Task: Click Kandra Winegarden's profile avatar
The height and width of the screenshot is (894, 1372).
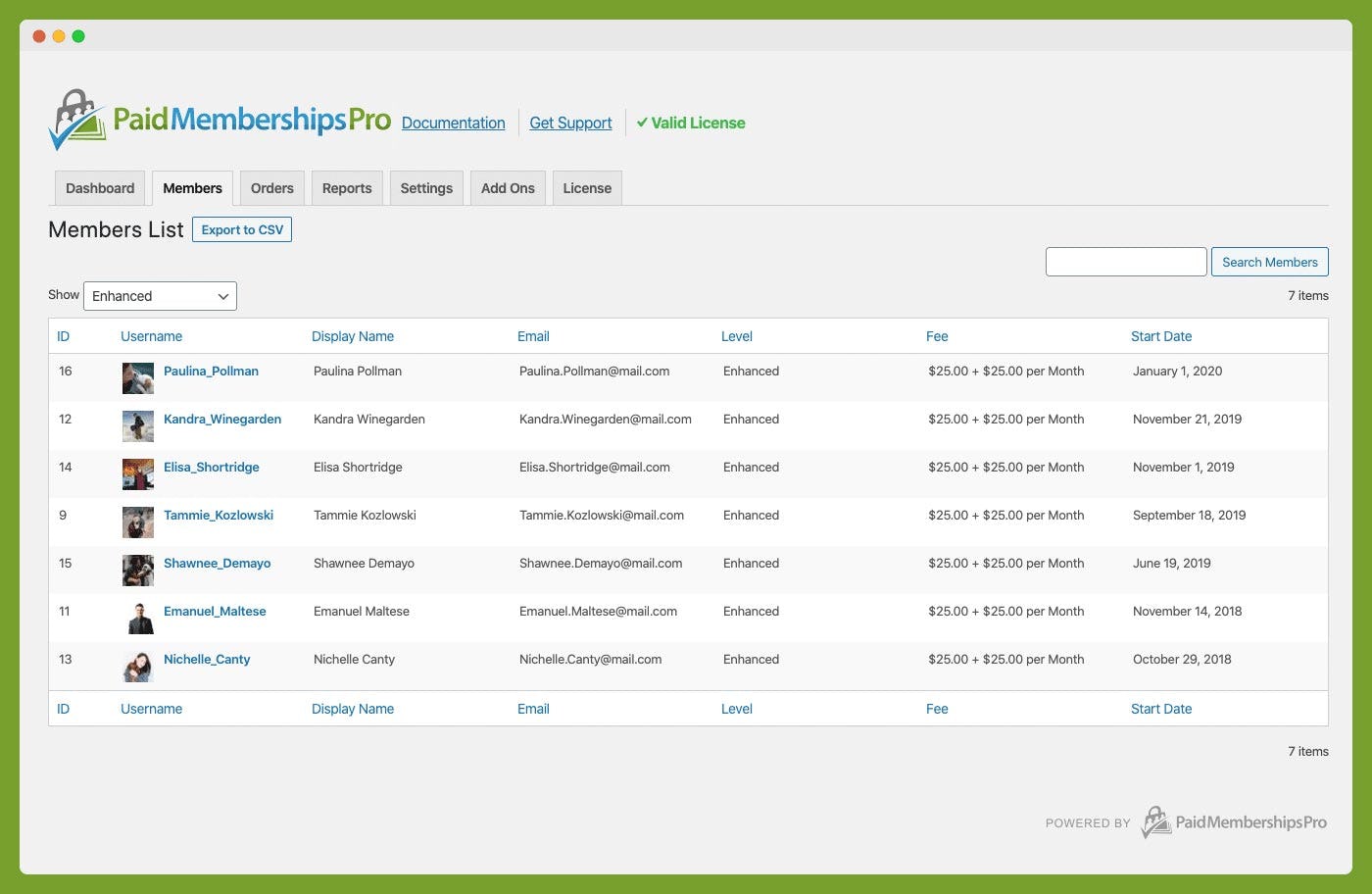Action: 137,425
